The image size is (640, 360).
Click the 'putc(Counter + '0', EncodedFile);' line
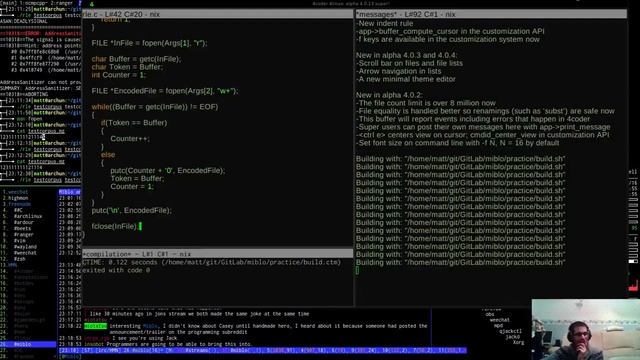click(x=167, y=171)
